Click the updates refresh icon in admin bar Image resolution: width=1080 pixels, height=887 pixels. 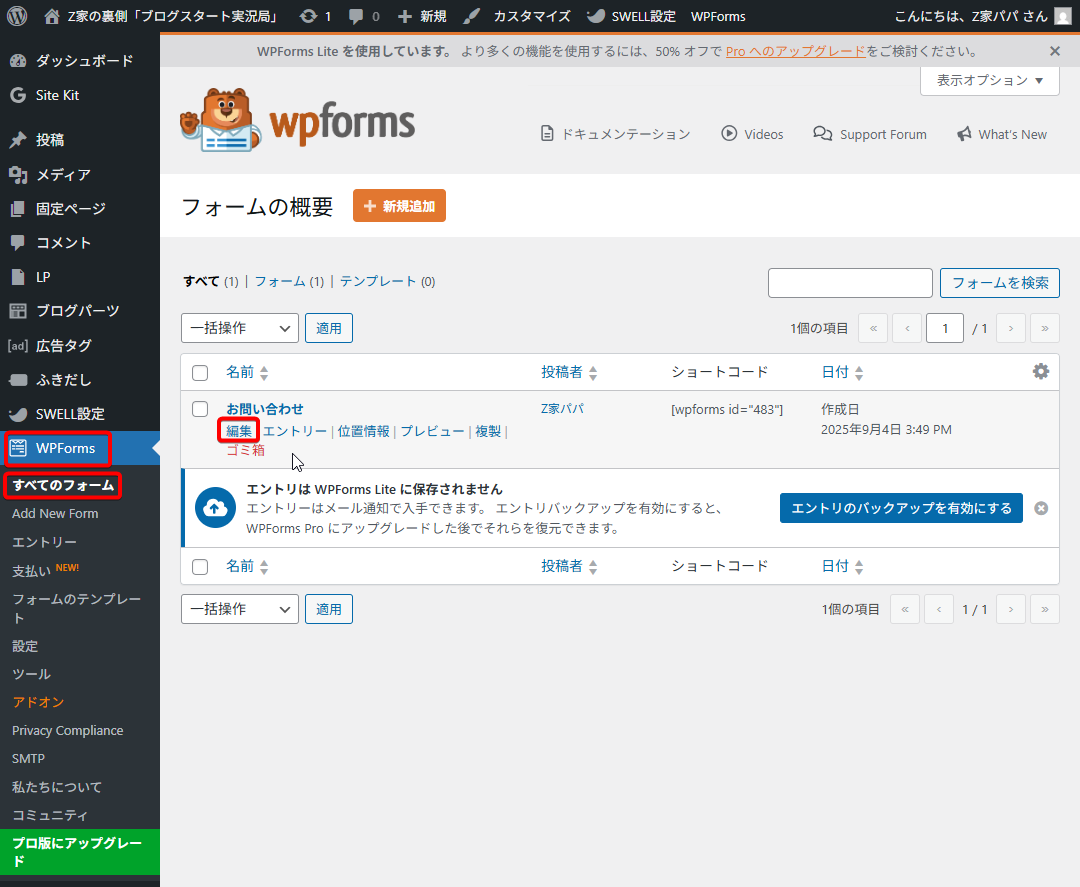pos(308,16)
